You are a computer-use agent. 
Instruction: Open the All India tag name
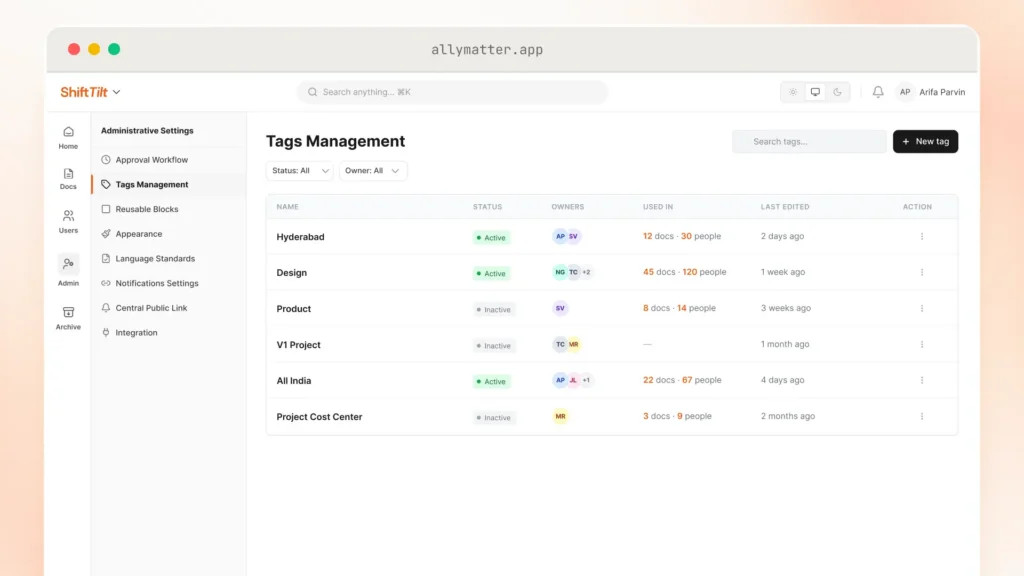(293, 381)
